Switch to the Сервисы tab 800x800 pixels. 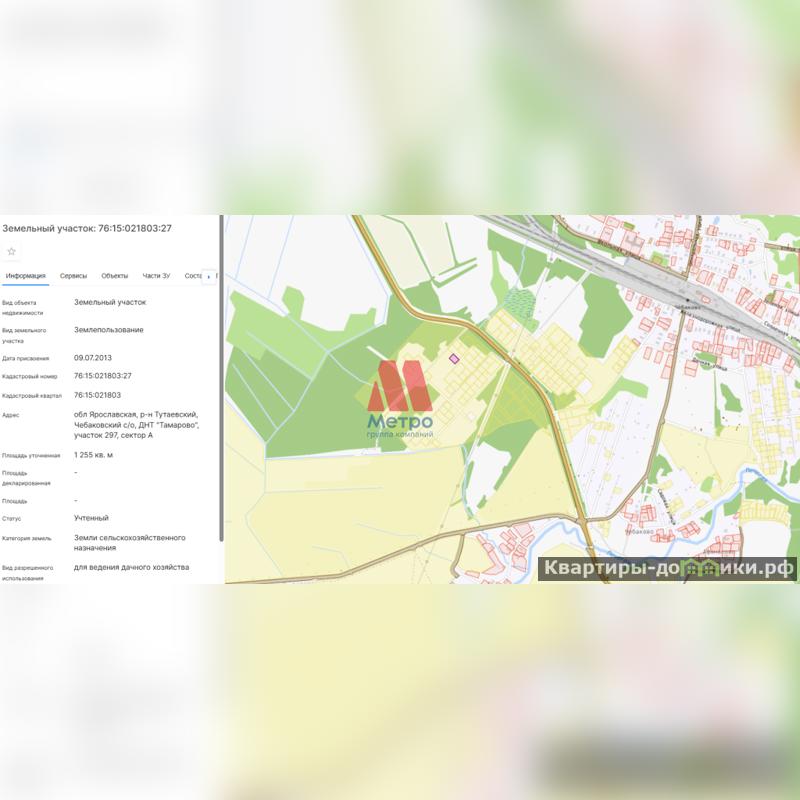[x=73, y=276]
